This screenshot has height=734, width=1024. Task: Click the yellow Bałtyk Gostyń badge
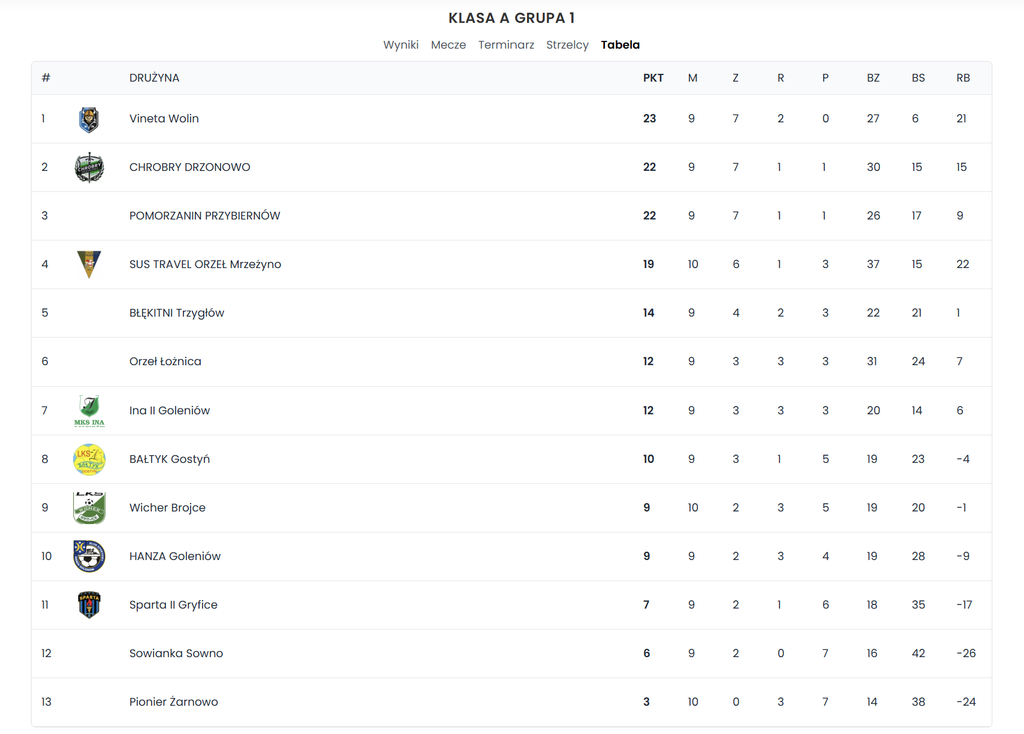89,459
